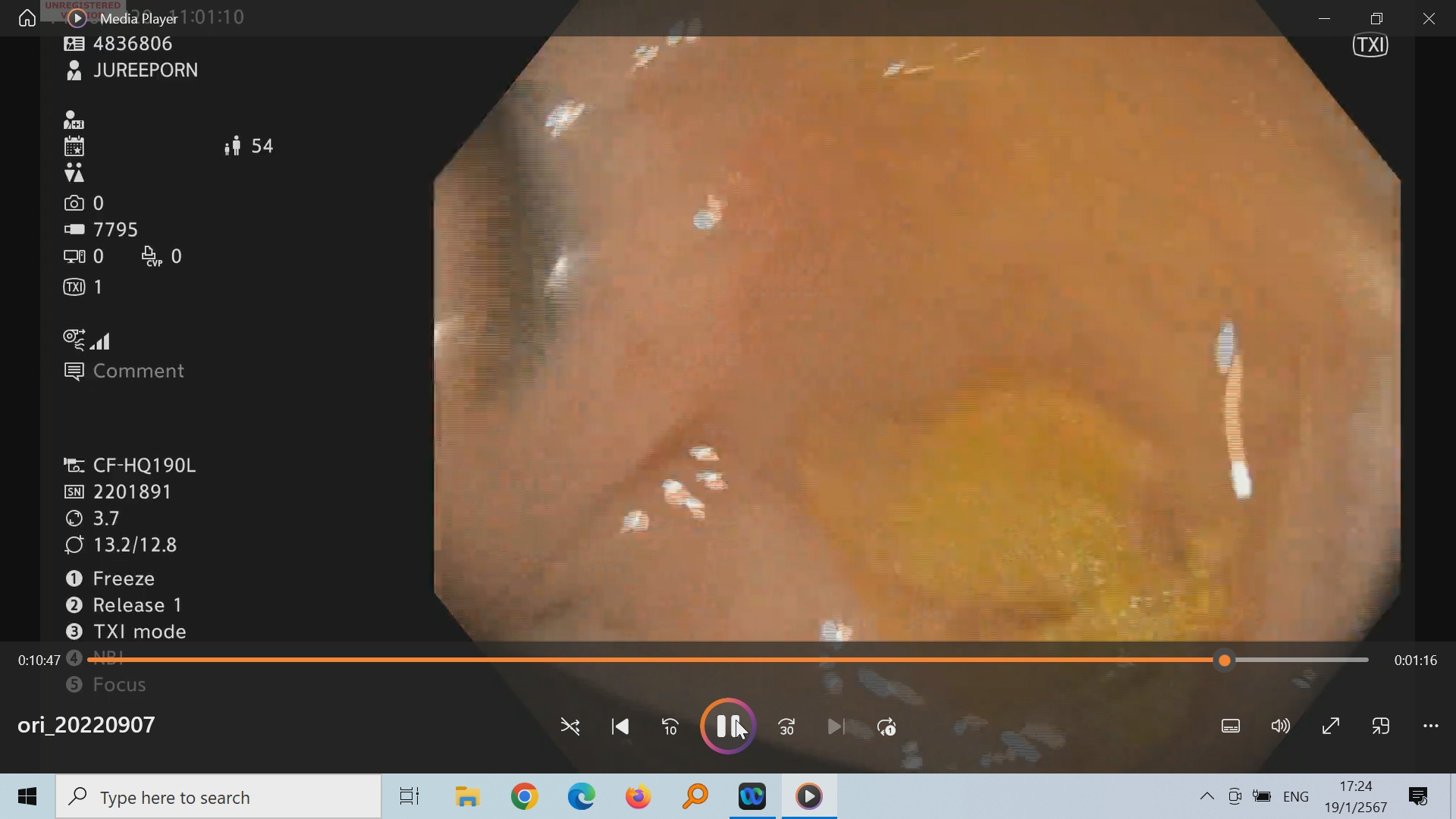Viewport: 1456px width, 819px height.
Task: Launch Google Chrome from taskbar
Action: point(525,797)
